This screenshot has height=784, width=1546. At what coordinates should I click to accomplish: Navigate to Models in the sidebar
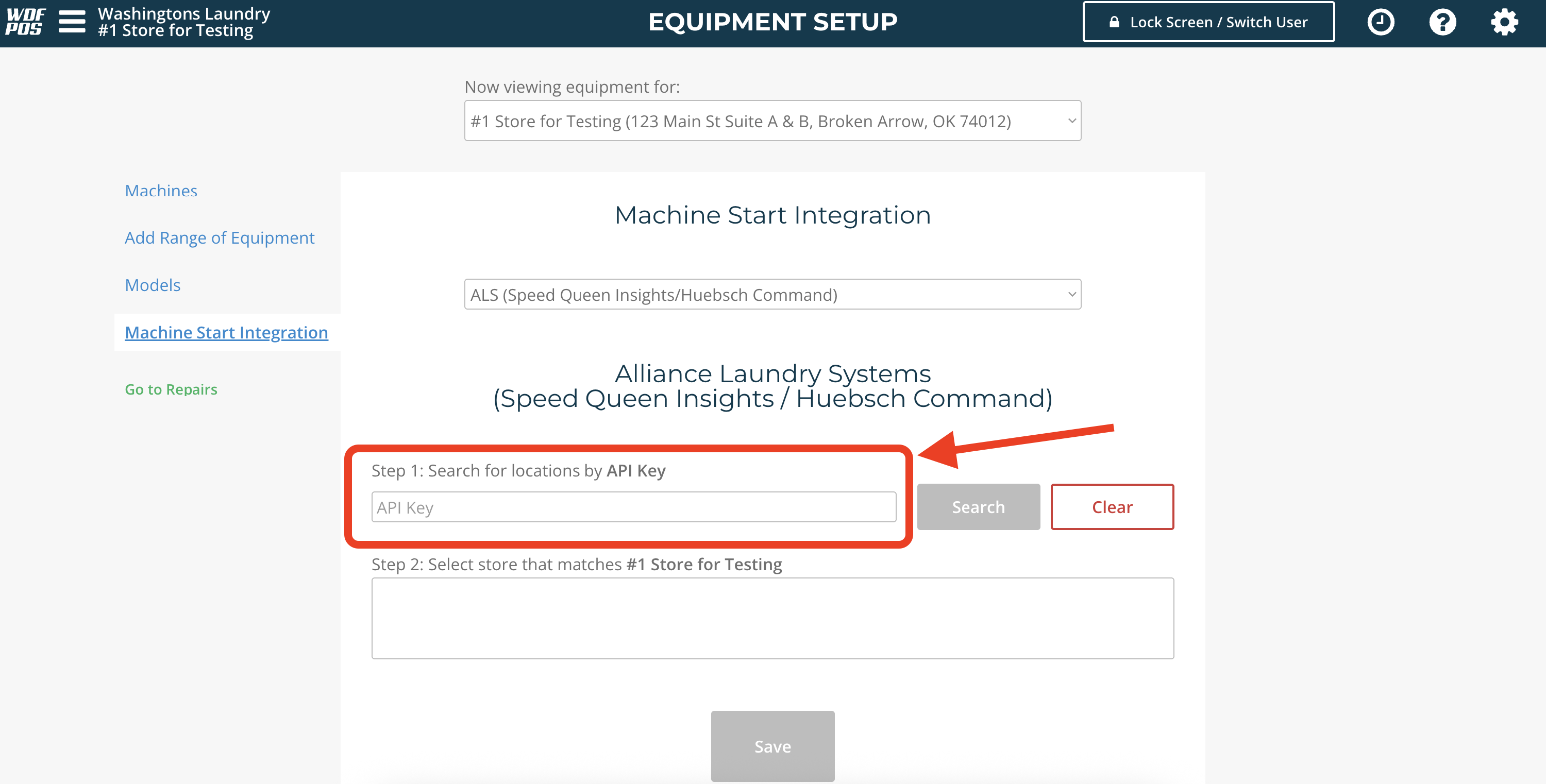click(x=153, y=285)
